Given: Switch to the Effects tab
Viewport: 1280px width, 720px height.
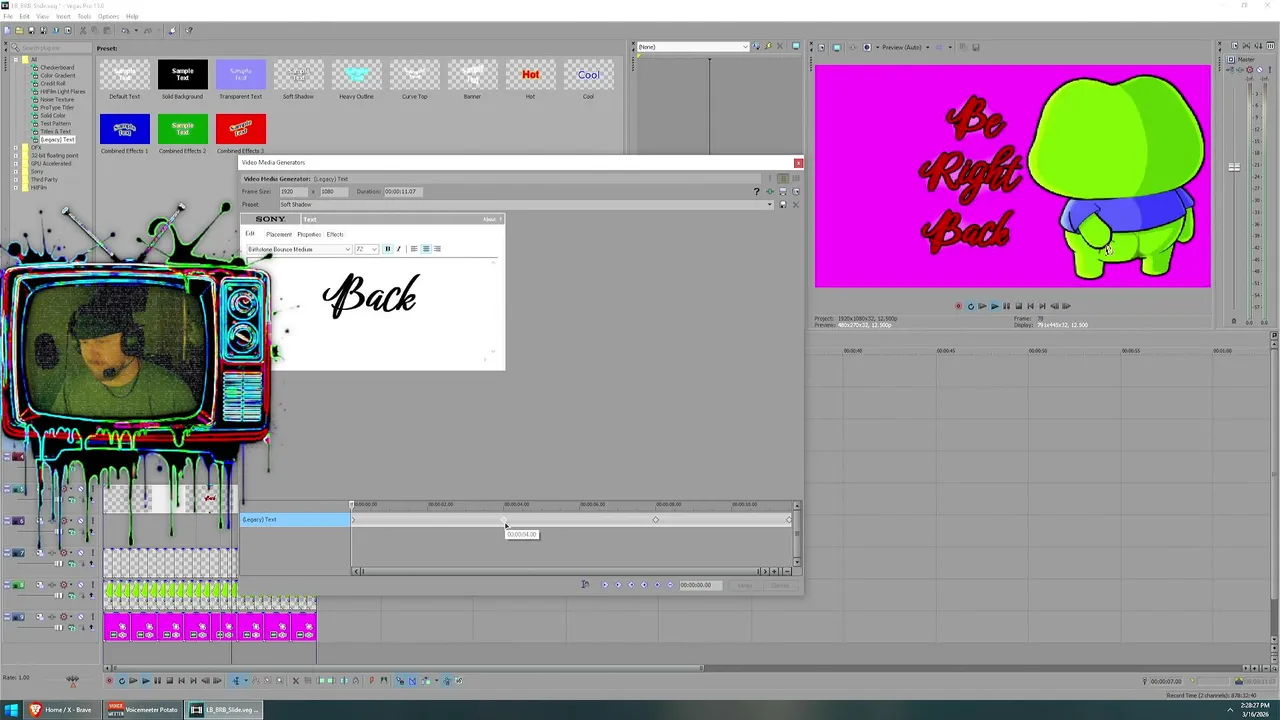Looking at the screenshot, I should click(x=335, y=234).
